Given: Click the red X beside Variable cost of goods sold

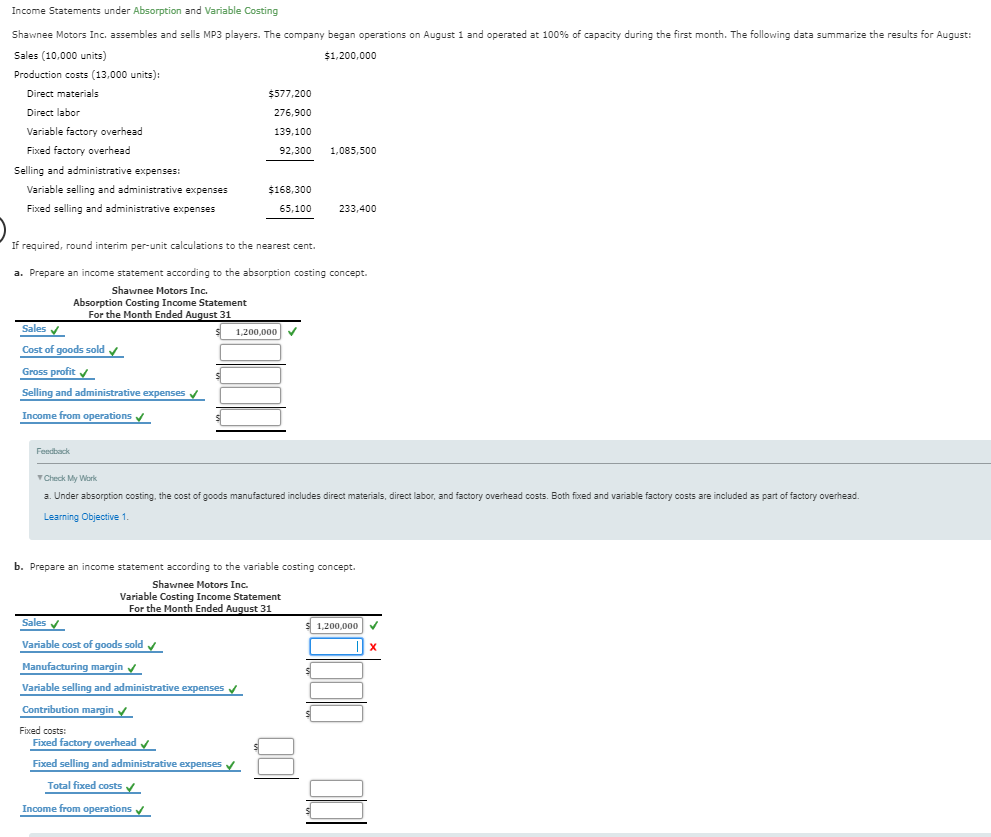Looking at the screenshot, I should click(x=376, y=646).
